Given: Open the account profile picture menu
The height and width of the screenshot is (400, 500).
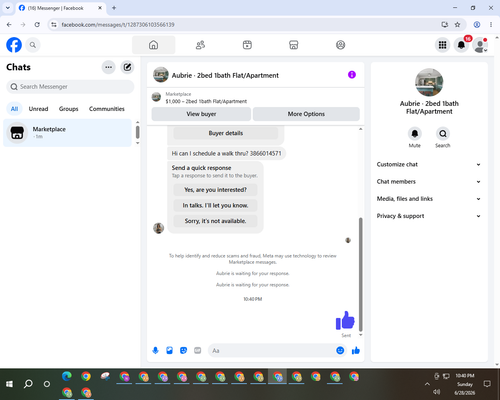Looking at the screenshot, I should pyautogui.click(x=480, y=45).
